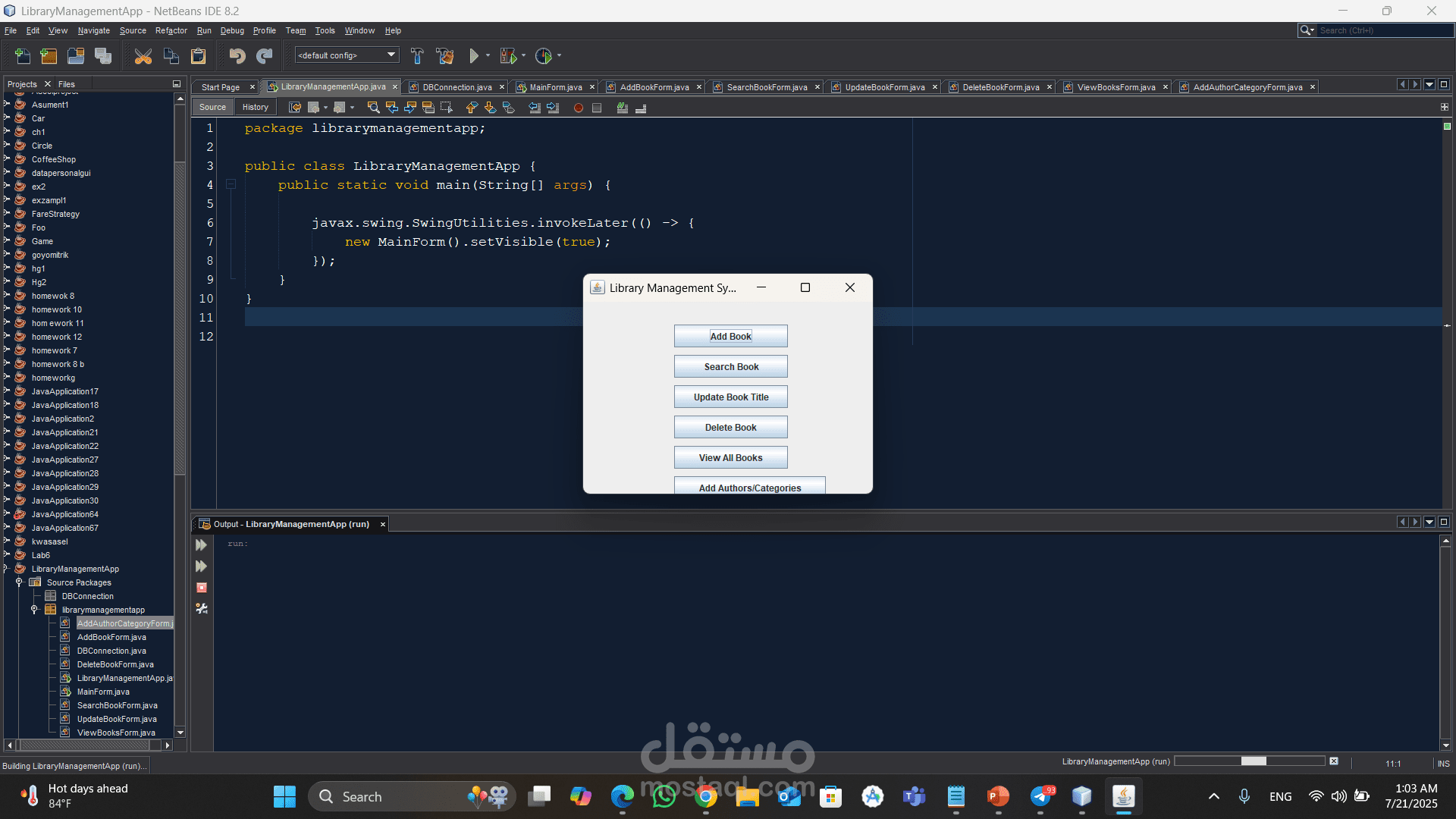The image size is (1456, 819).
Task: Collapse the librarymanagementapp package node
Action: click(34, 610)
